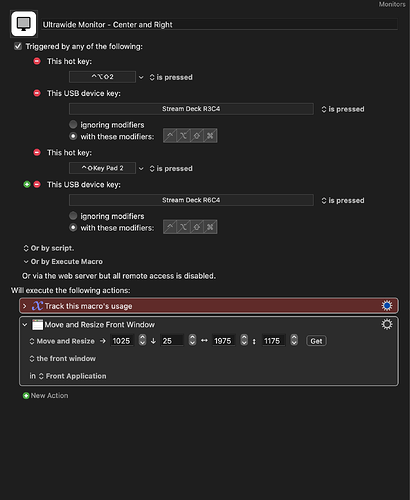Click the Get button for window coordinates
The width and height of the screenshot is (410, 500).
coord(316,341)
